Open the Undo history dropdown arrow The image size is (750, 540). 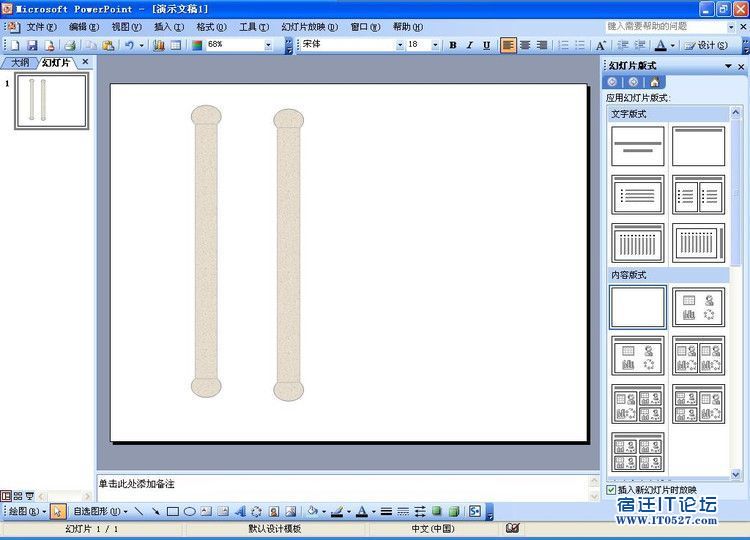[x=142, y=45]
